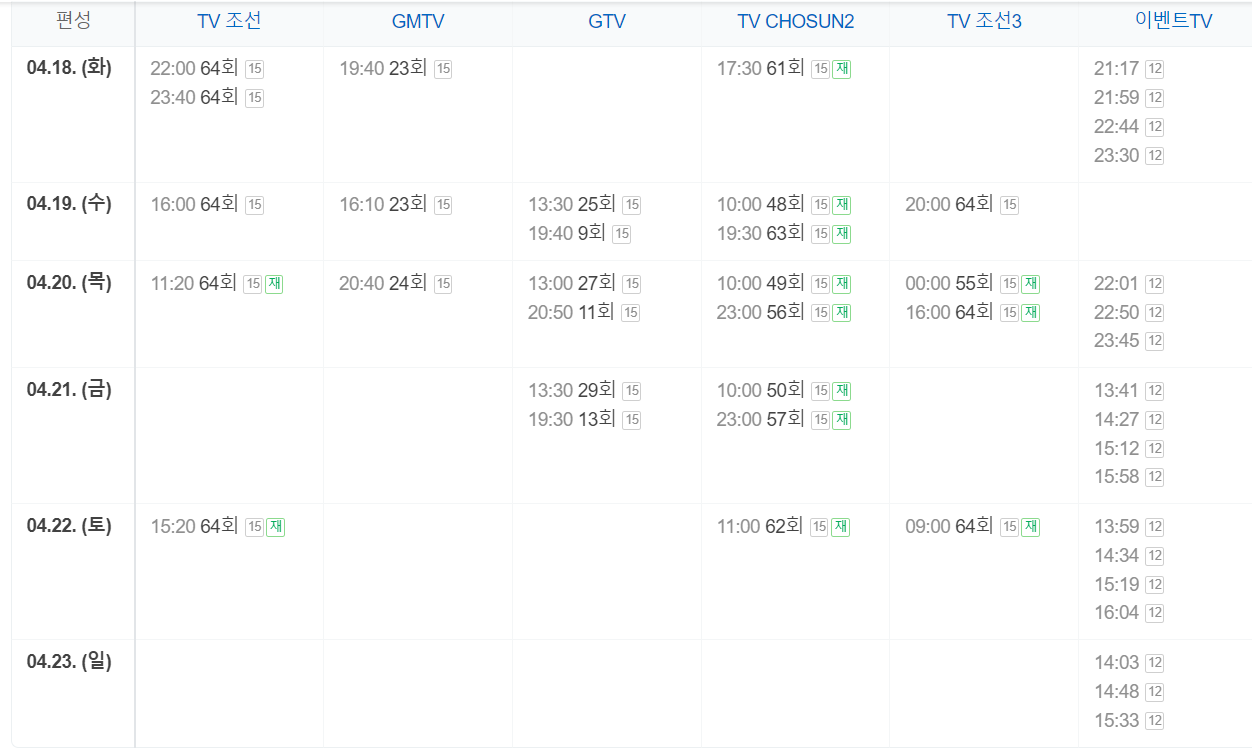
Task: Click the 15:12 이벤트TV time entry
Action: click(x=1116, y=447)
